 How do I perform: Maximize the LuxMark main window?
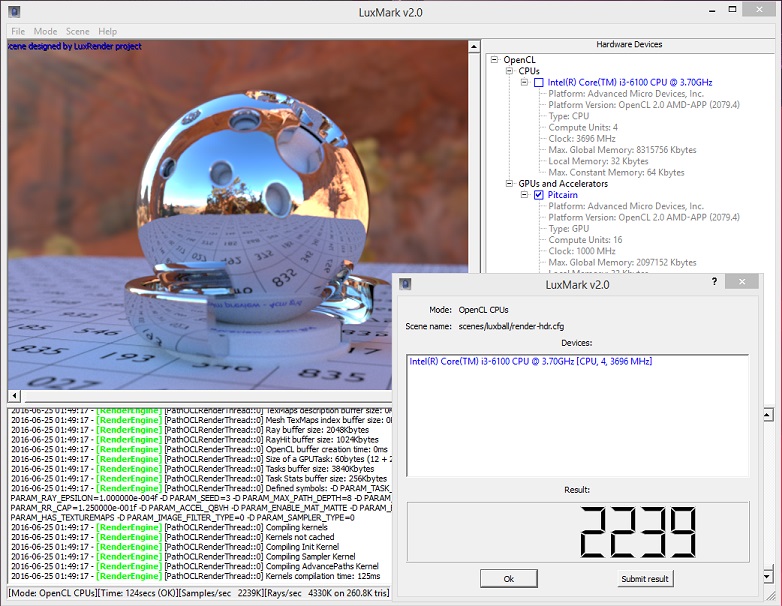[x=732, y=9]
